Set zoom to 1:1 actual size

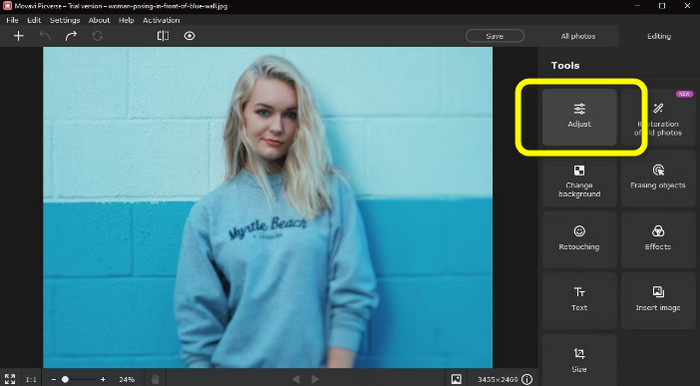point(31,379)
